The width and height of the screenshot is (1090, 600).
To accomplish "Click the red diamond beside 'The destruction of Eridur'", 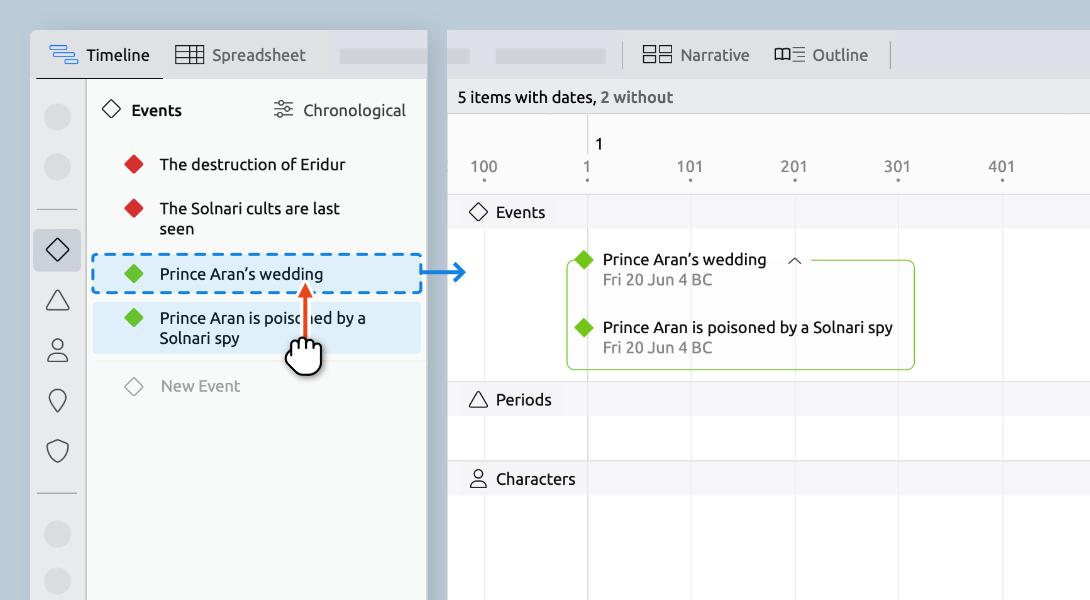I will point(133,165).
